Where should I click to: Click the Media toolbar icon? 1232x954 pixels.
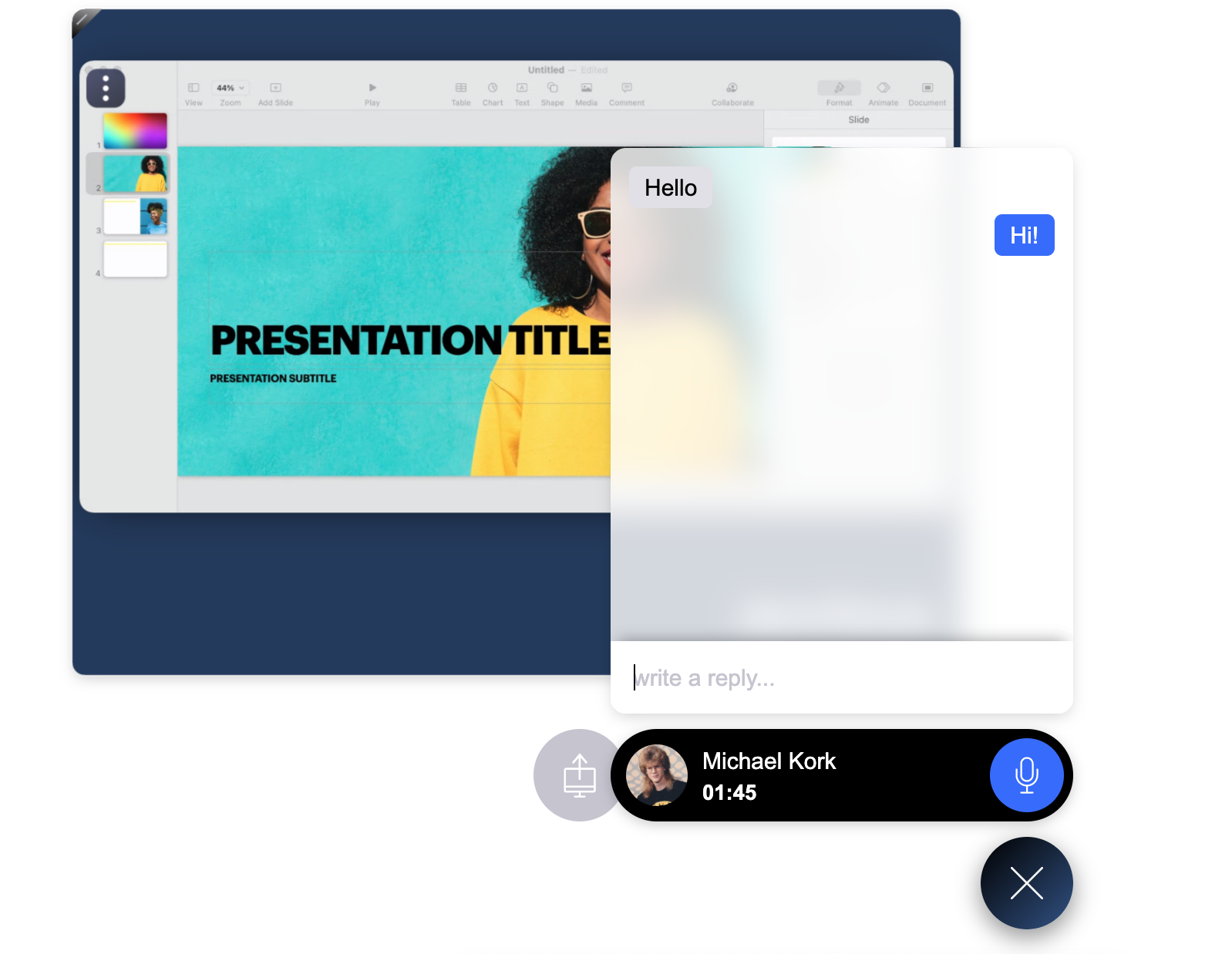(x=586, y=88)
